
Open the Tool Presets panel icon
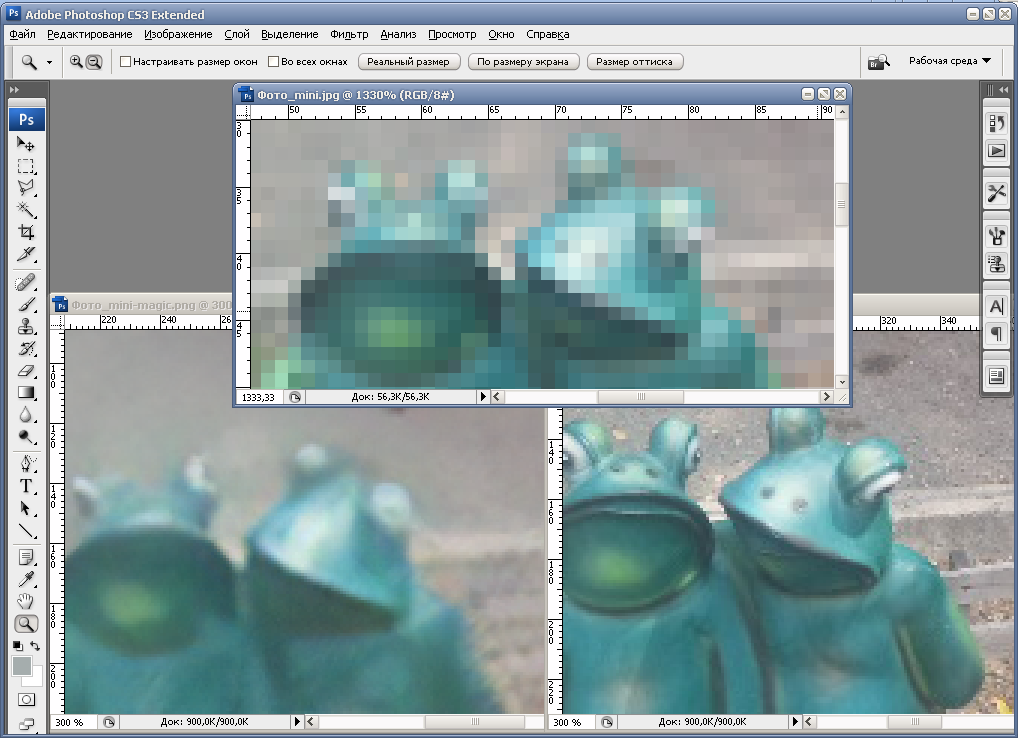point(997,193)
